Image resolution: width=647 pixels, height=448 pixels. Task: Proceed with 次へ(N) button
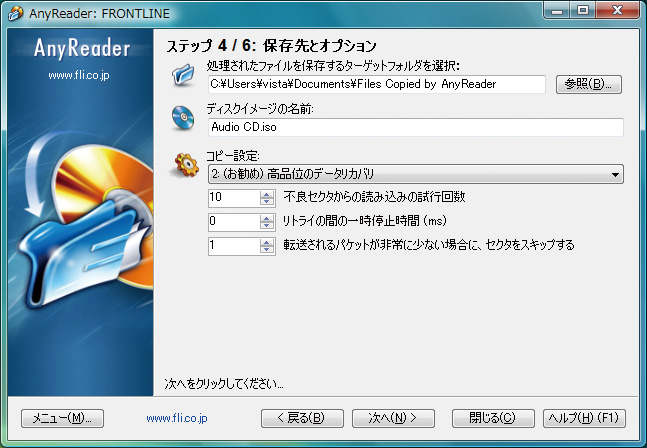(x=393, y=418)
